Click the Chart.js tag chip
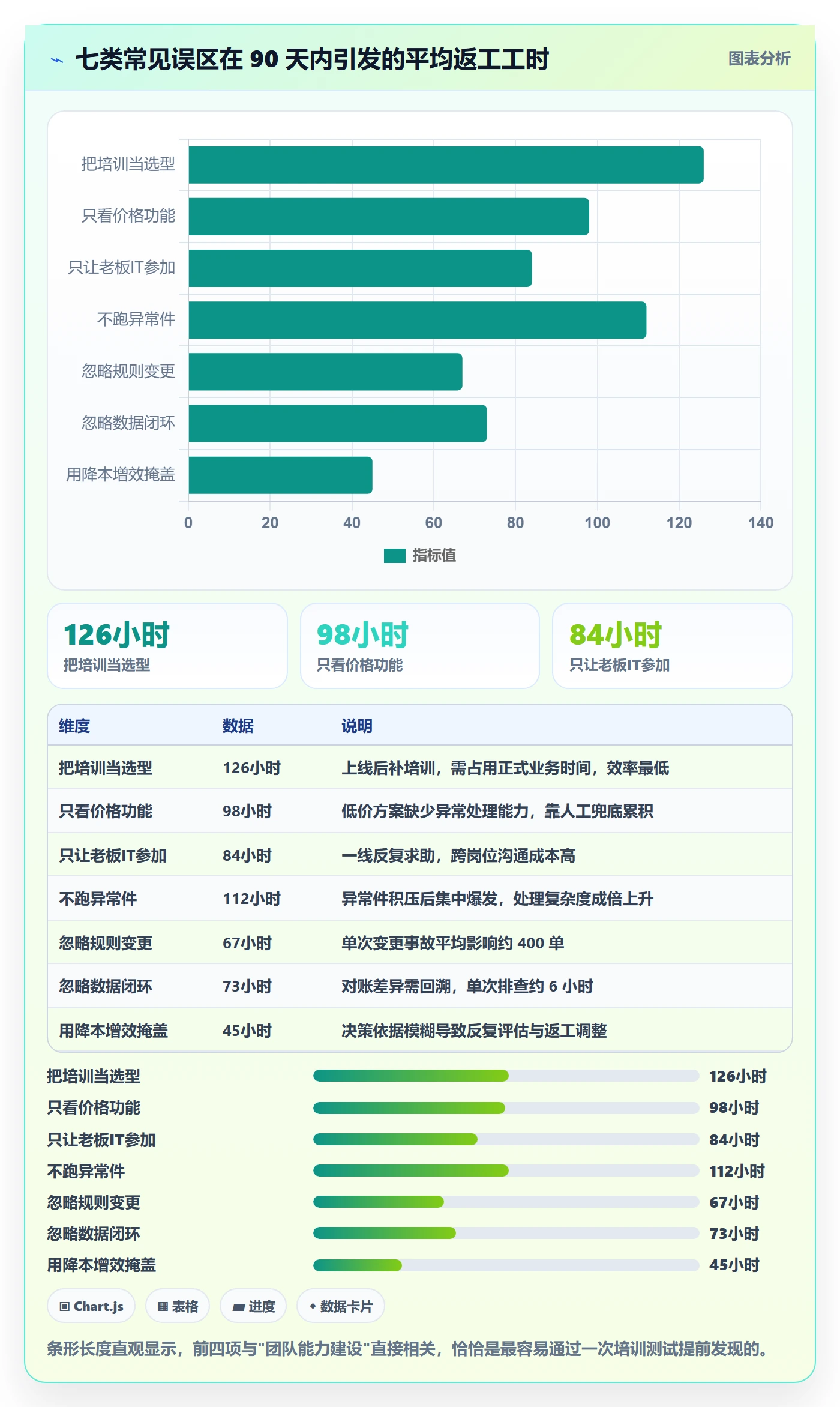Viewport: 840px width, 1407px height. pyautogui.click(x=91, y=1306)
